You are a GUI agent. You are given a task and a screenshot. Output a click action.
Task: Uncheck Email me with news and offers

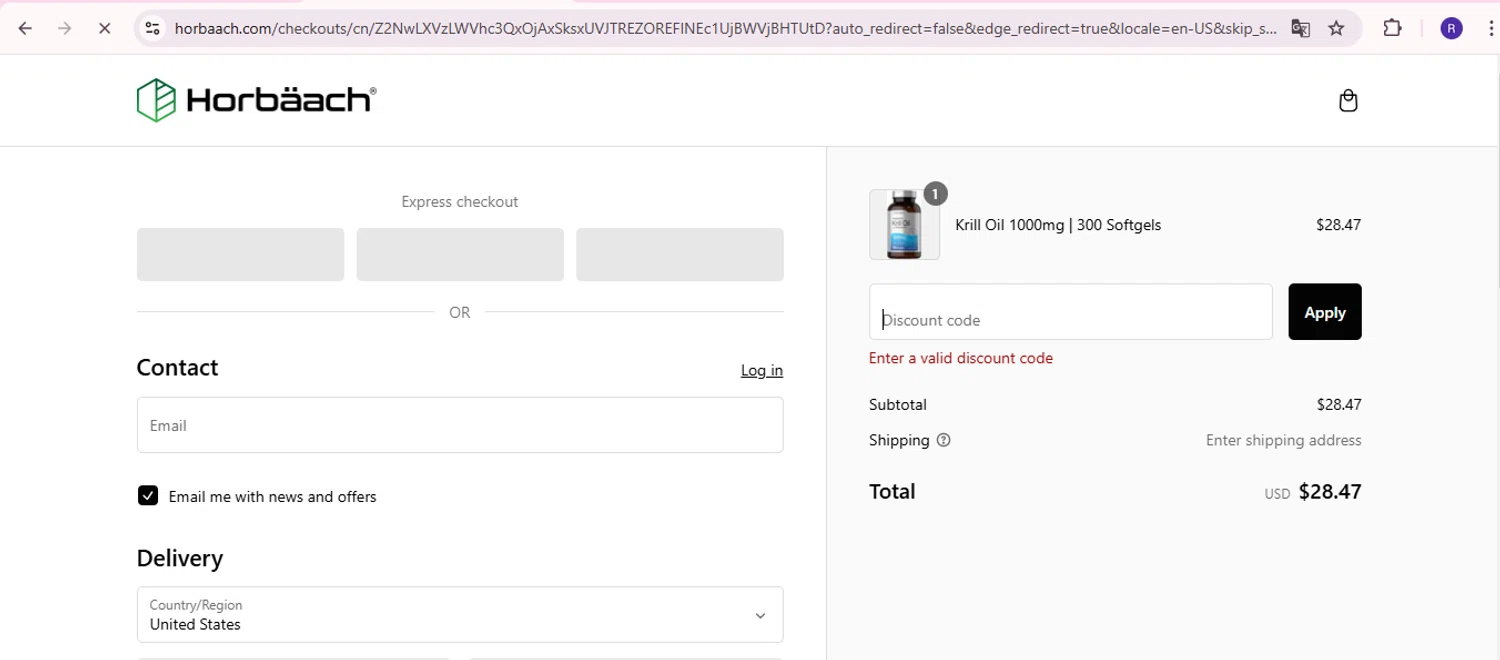tap(148, 496)
